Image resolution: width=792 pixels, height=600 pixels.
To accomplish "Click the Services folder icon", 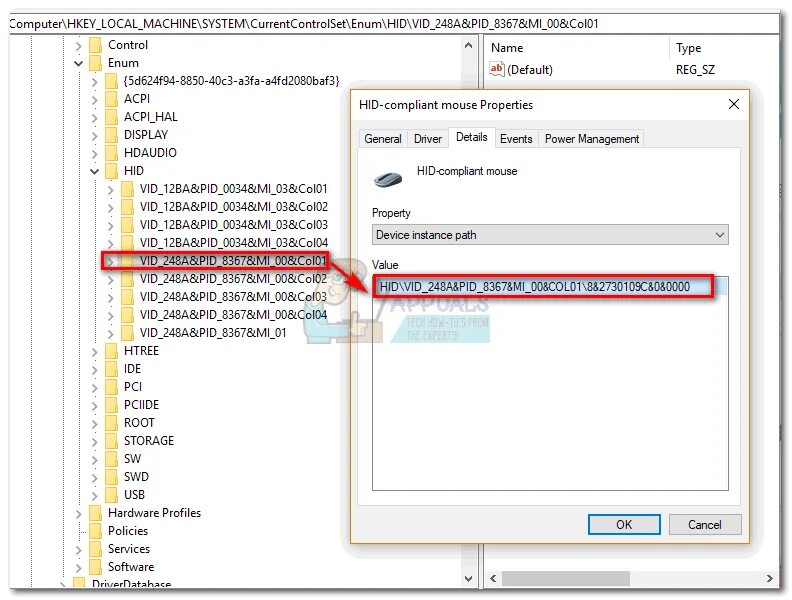I will point(95,549).
